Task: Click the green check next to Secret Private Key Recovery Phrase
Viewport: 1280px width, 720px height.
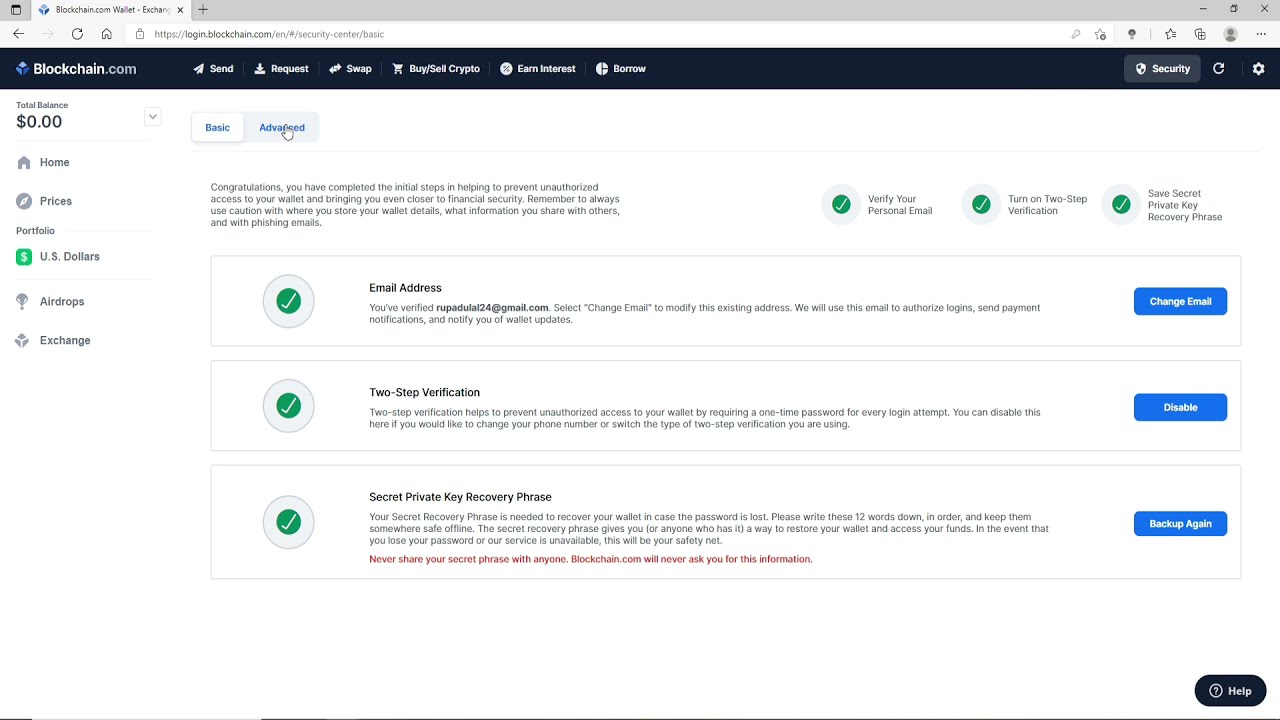Action: pyautogui.click(x=289, y=522)
